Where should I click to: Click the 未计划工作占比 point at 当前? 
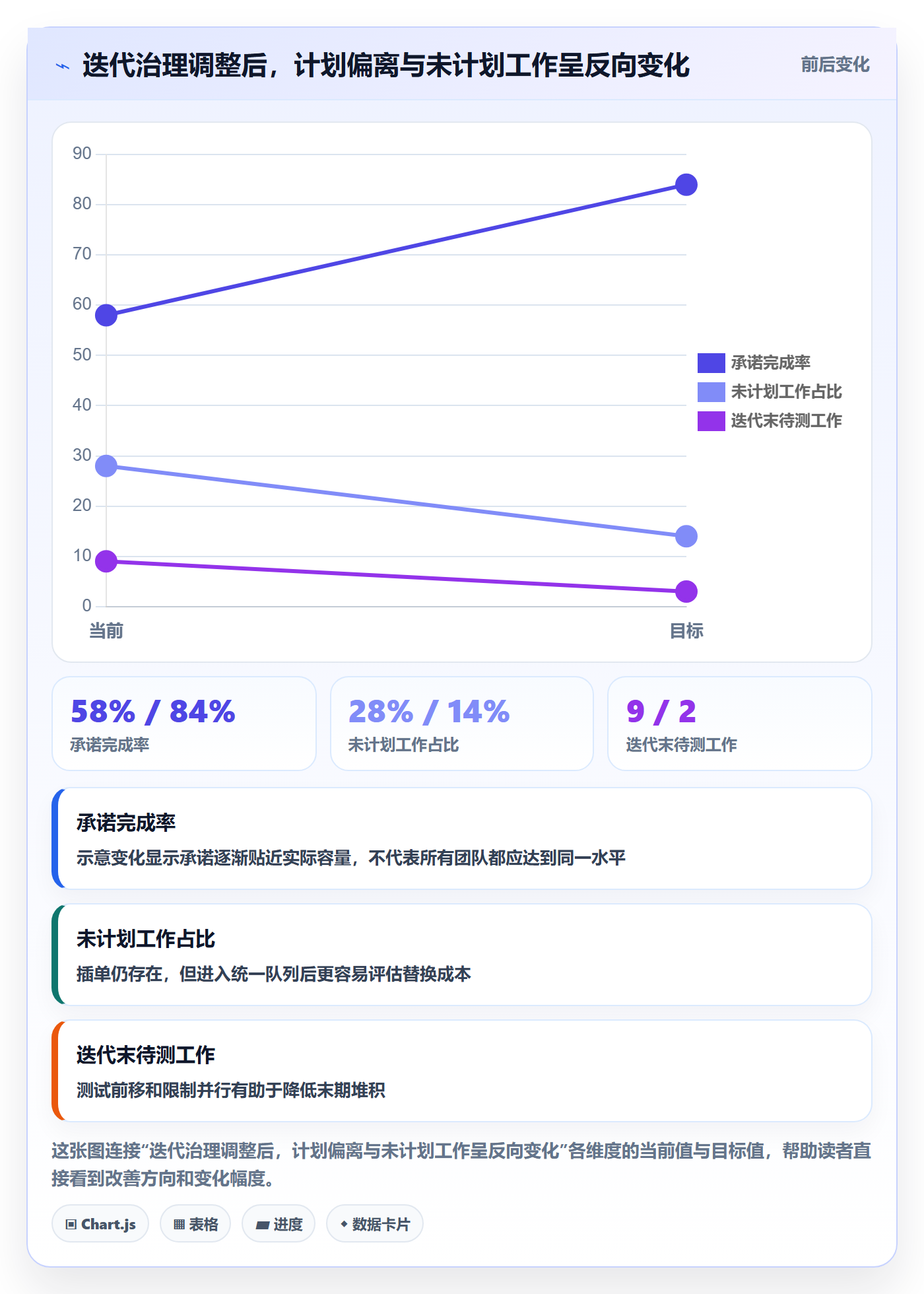[106, 466]
